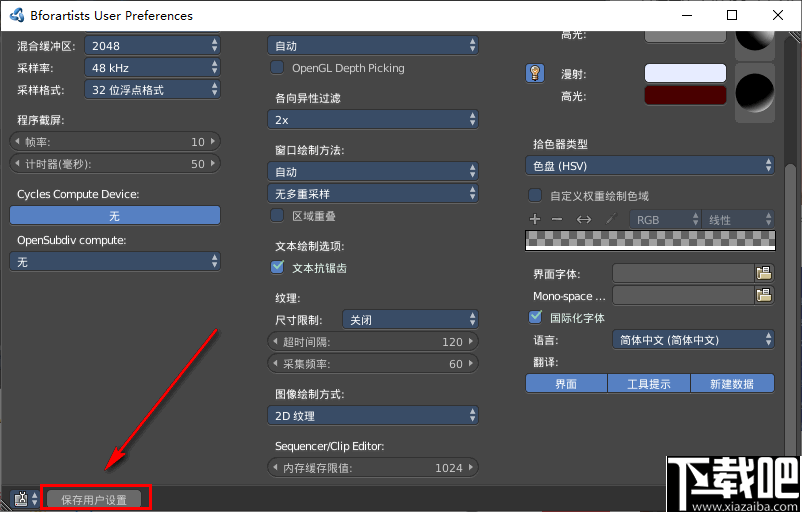This screenshot has height=512, width=802.
Task: Click 超时间隔 120 field
Action: (x=373, y=342)
